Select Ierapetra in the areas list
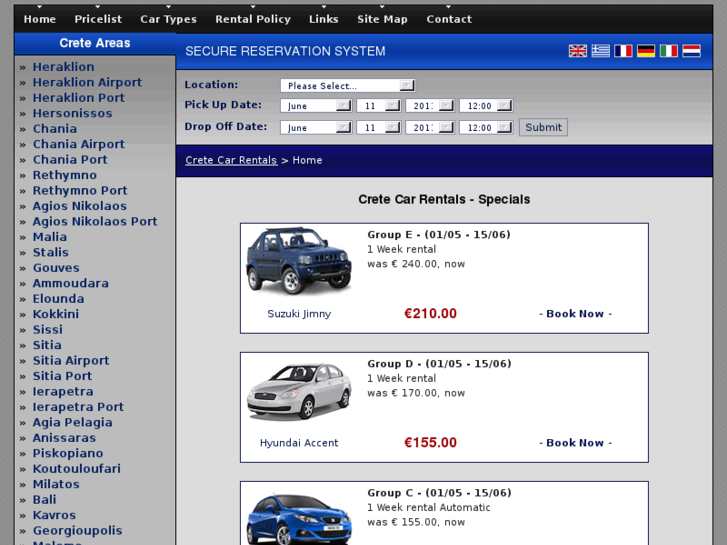 [x=63, y=391]
